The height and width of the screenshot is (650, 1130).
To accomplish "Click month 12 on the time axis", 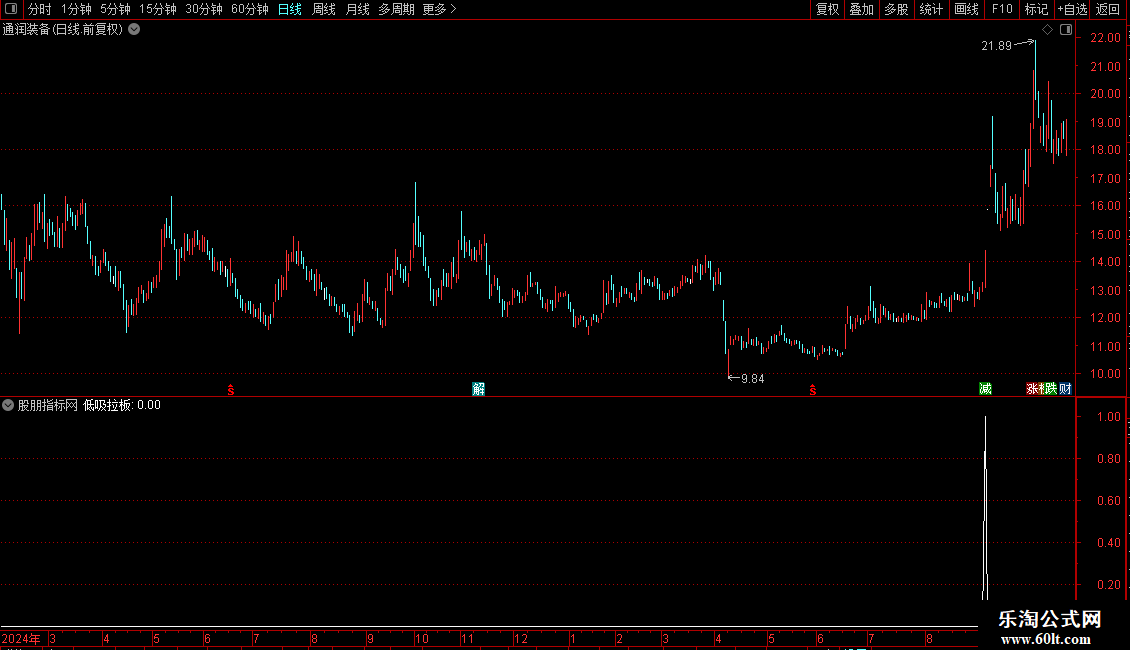I will (521, 638).
